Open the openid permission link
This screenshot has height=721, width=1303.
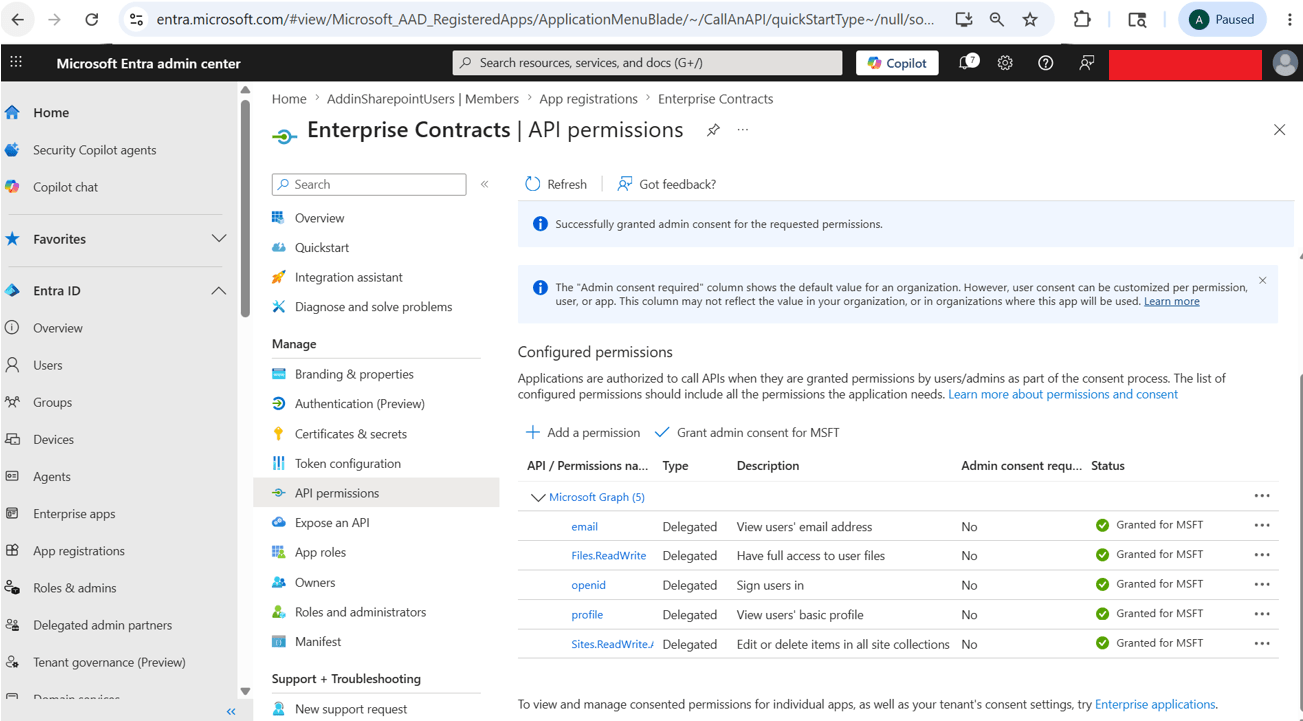(x=589, y=585)
